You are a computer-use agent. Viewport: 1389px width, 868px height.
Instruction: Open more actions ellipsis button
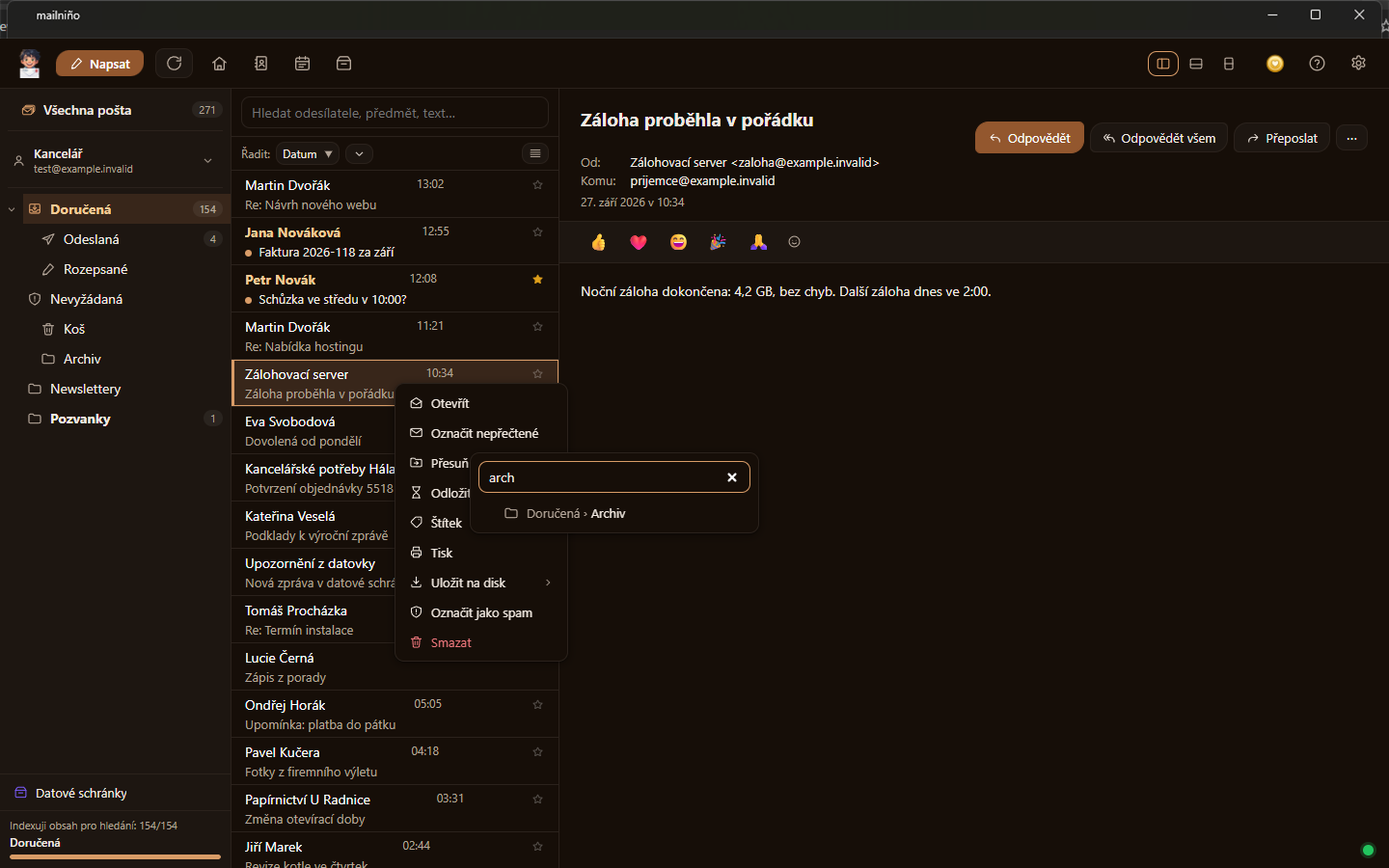pyautogui.click(x=1351, y=138)
